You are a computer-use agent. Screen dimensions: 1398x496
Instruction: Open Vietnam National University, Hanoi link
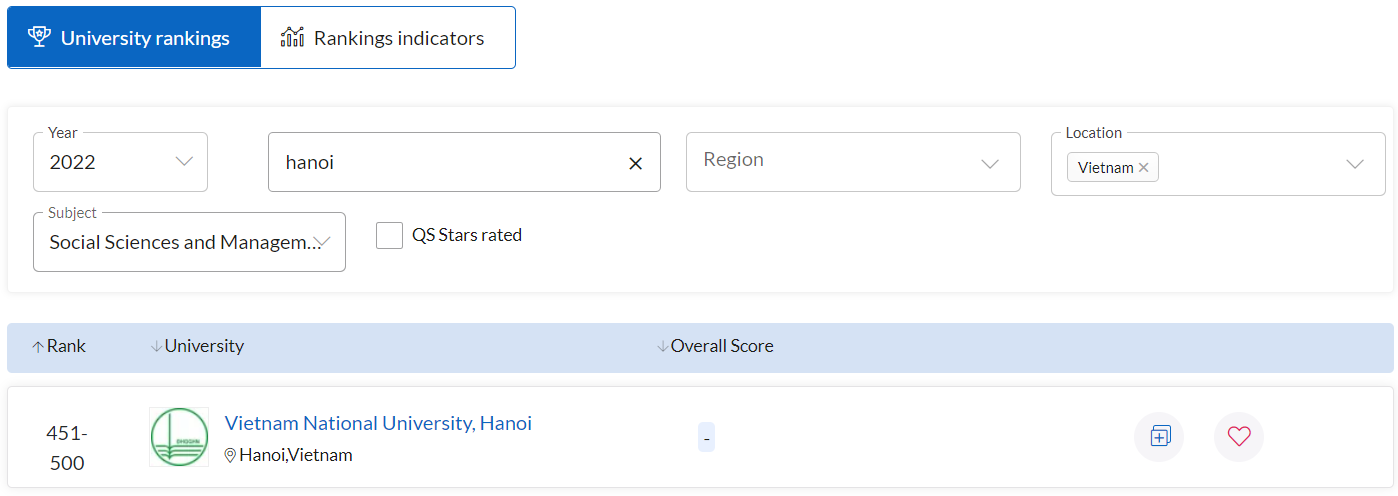(378, 423)
